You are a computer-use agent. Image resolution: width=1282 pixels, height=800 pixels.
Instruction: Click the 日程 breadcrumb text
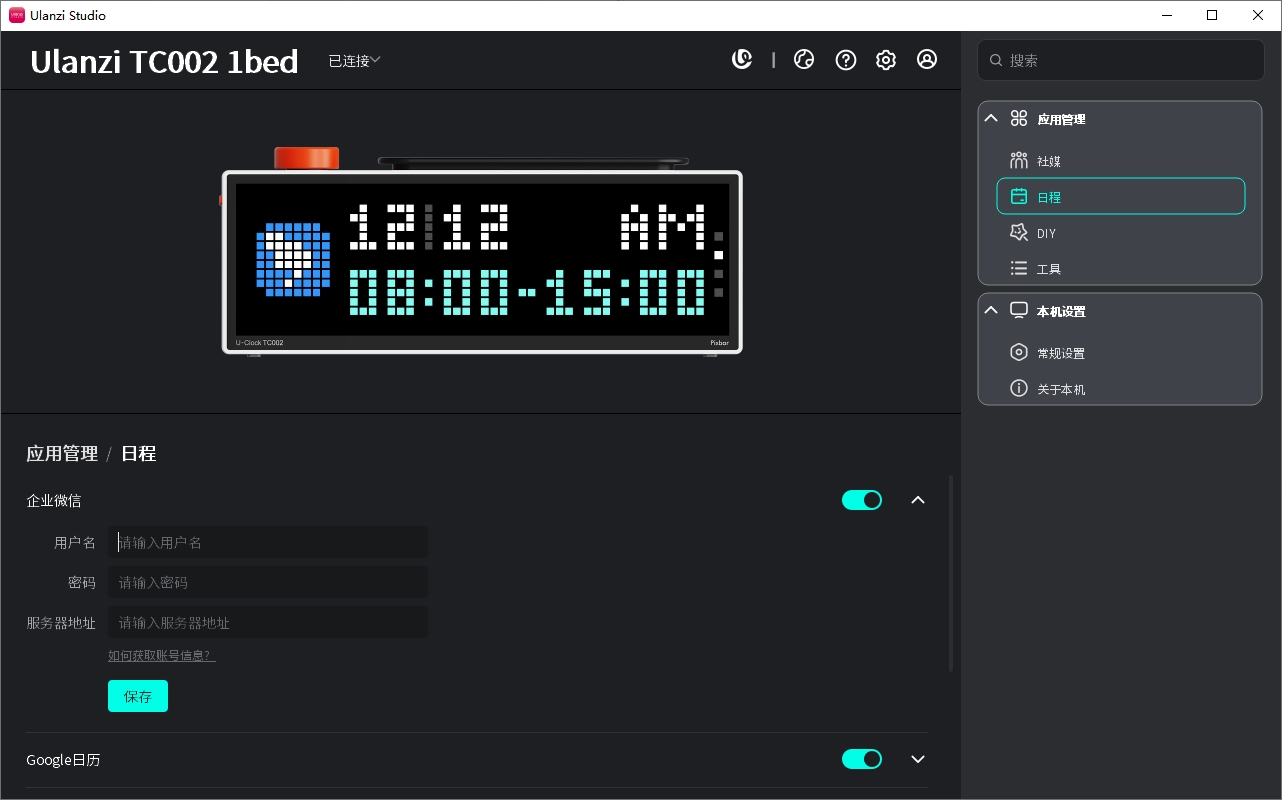point(139,454)
